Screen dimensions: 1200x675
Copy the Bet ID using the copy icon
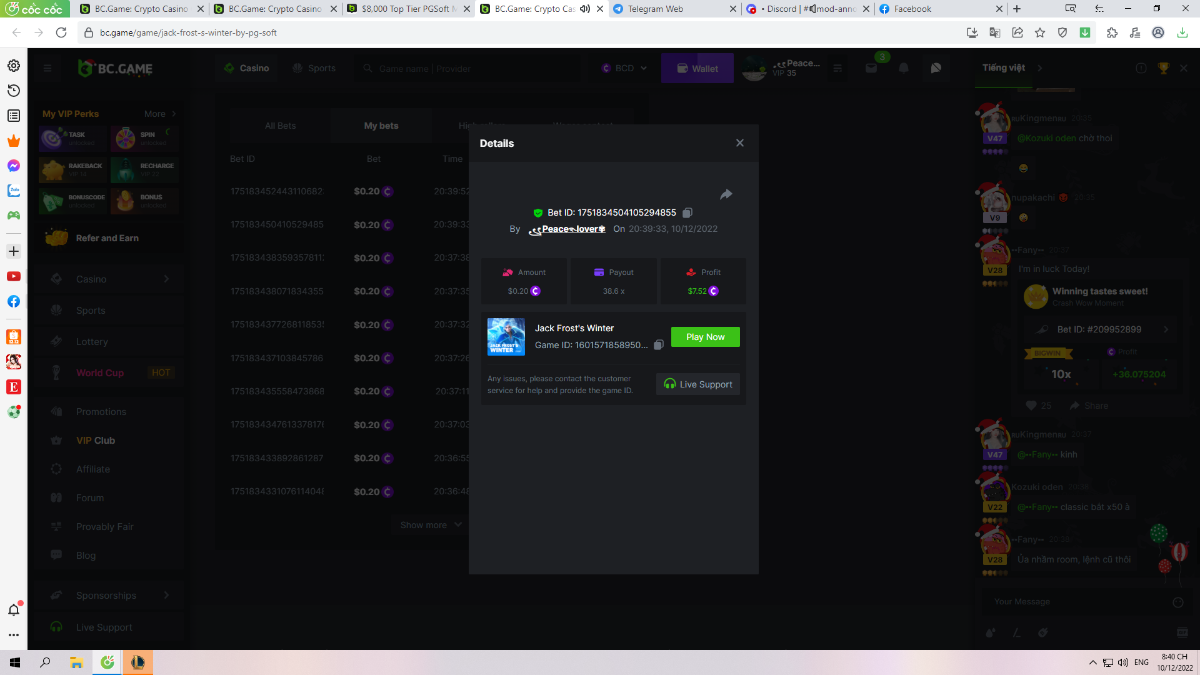(x=687, y=213)
